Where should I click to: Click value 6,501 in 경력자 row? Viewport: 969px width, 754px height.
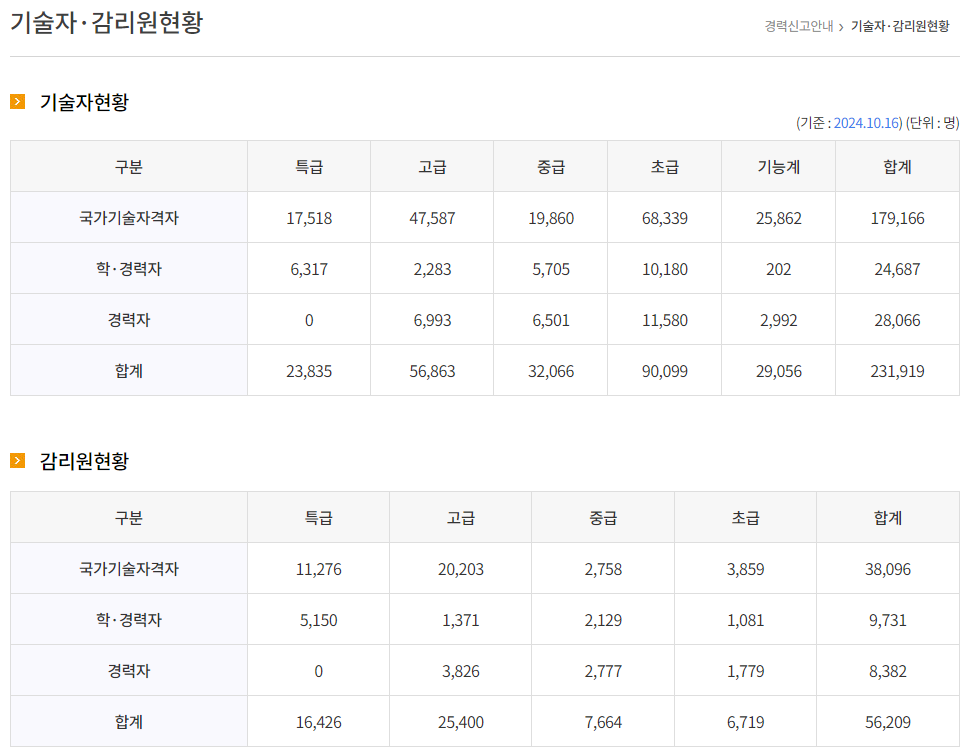[x=551, y=320]
